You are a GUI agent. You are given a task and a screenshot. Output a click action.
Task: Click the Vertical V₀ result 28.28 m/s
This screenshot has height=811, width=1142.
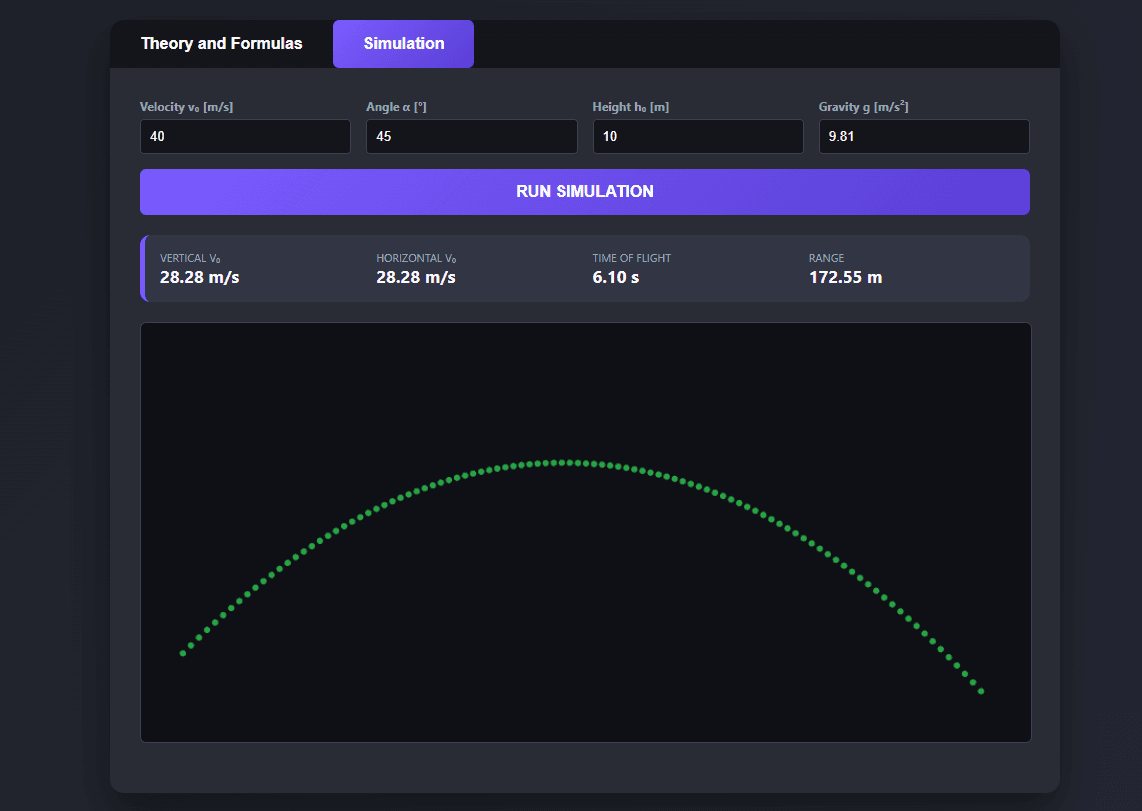(x=199, y=277)
